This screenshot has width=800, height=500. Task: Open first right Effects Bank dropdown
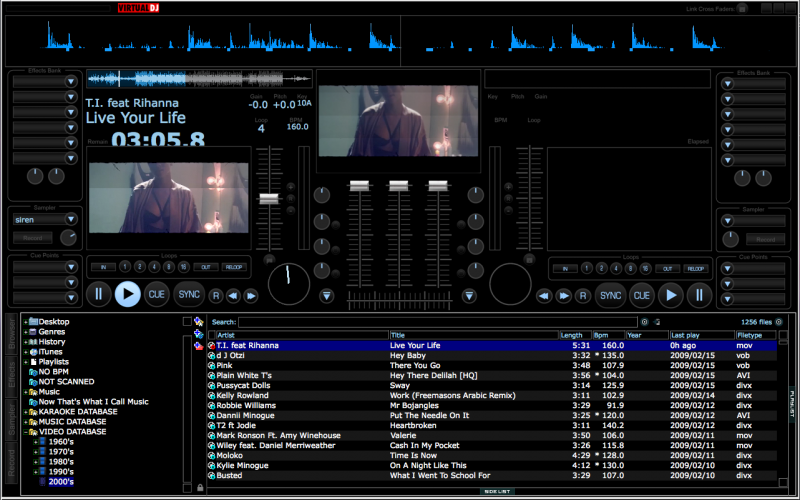tap(728, 84)
